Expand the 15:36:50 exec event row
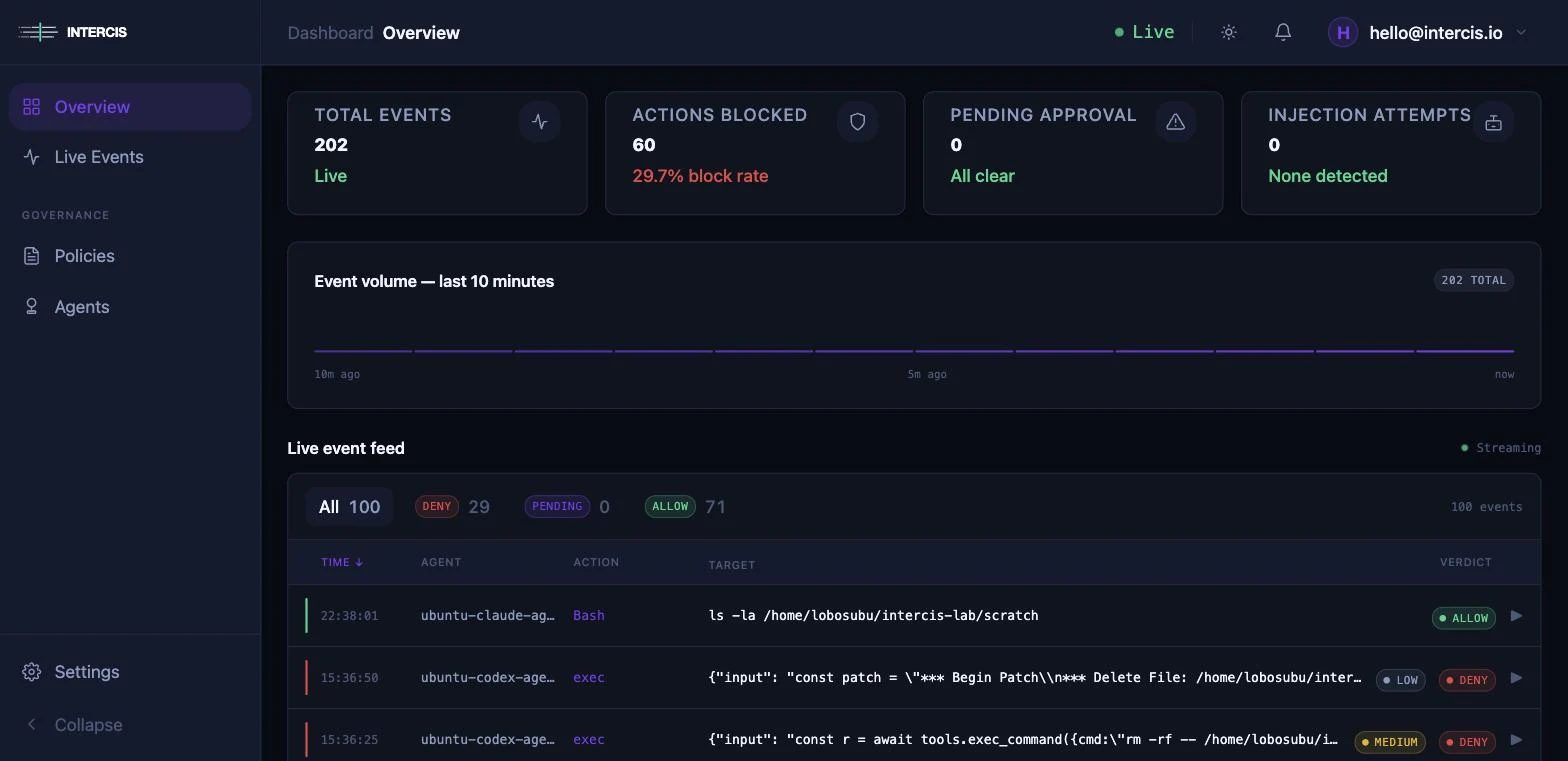The image size is (1568, 761). pos(1516,678)
